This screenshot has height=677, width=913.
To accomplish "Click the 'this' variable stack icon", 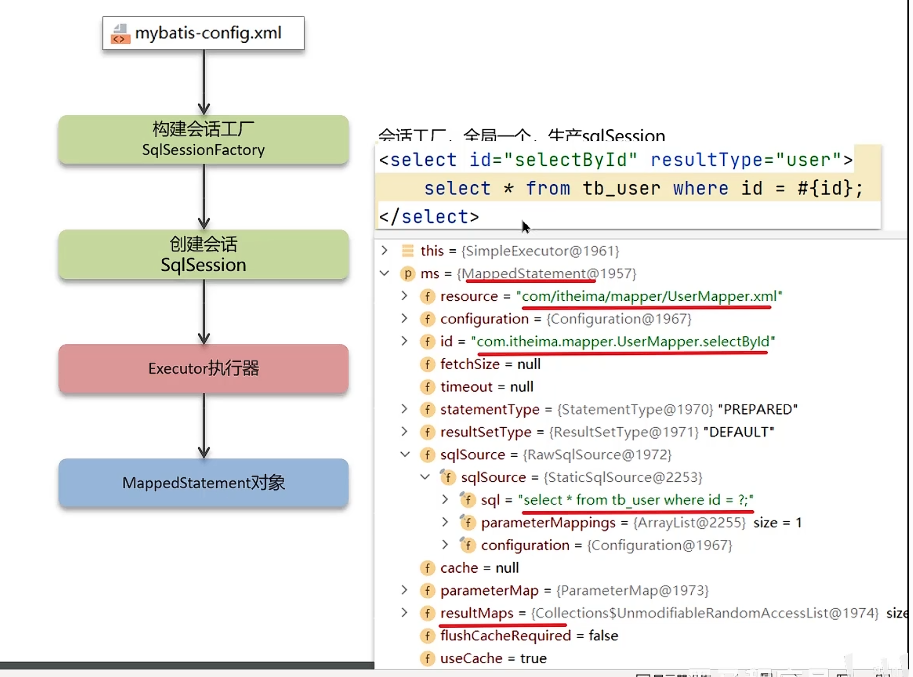I will (408, 251).
